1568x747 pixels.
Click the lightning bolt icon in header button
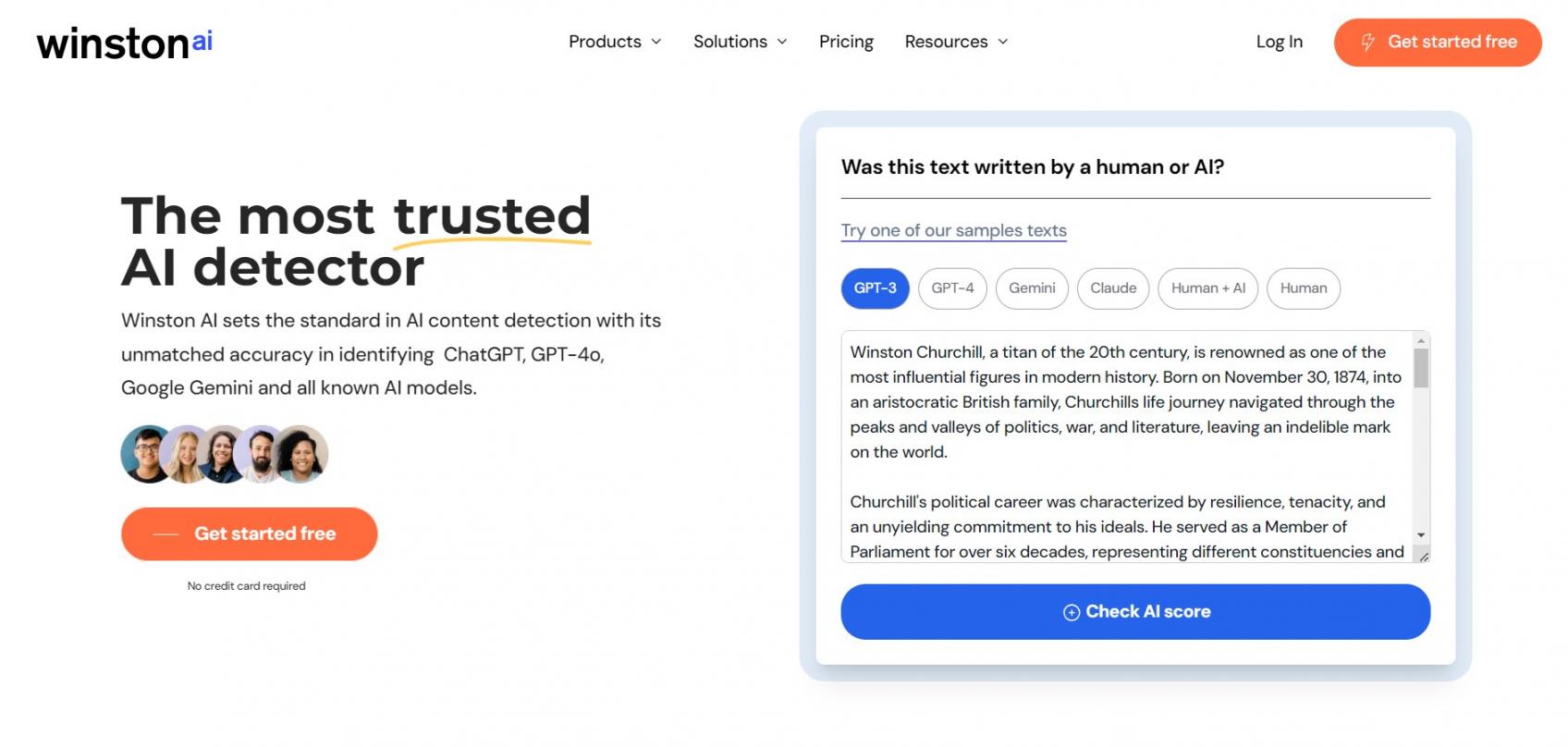coord(1368,43)
